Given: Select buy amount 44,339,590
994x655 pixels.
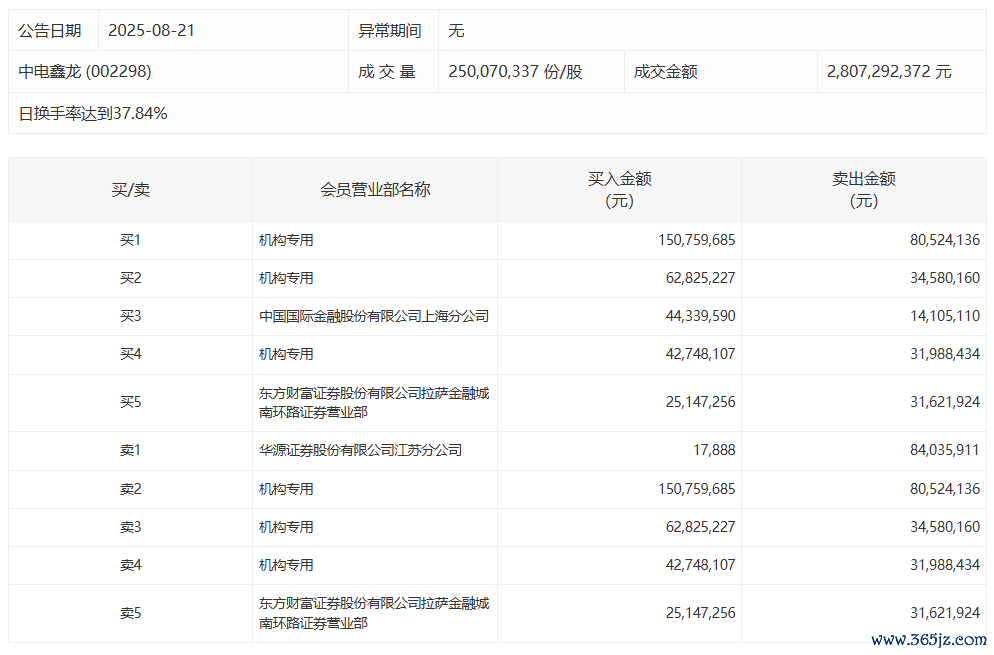Looking at the screenshot, I should tap(700, 316).
